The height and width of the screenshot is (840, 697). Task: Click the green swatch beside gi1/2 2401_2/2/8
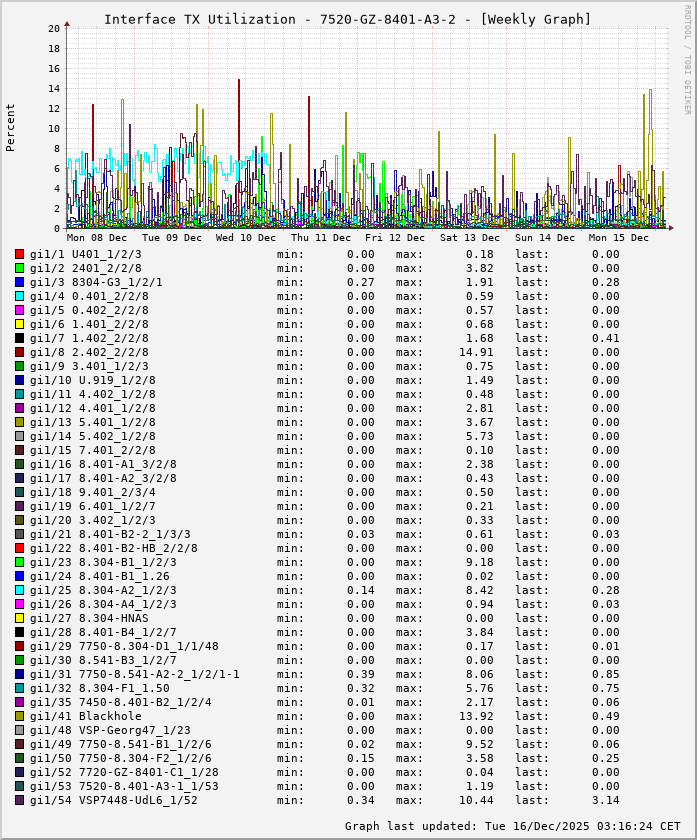point(19,268)
